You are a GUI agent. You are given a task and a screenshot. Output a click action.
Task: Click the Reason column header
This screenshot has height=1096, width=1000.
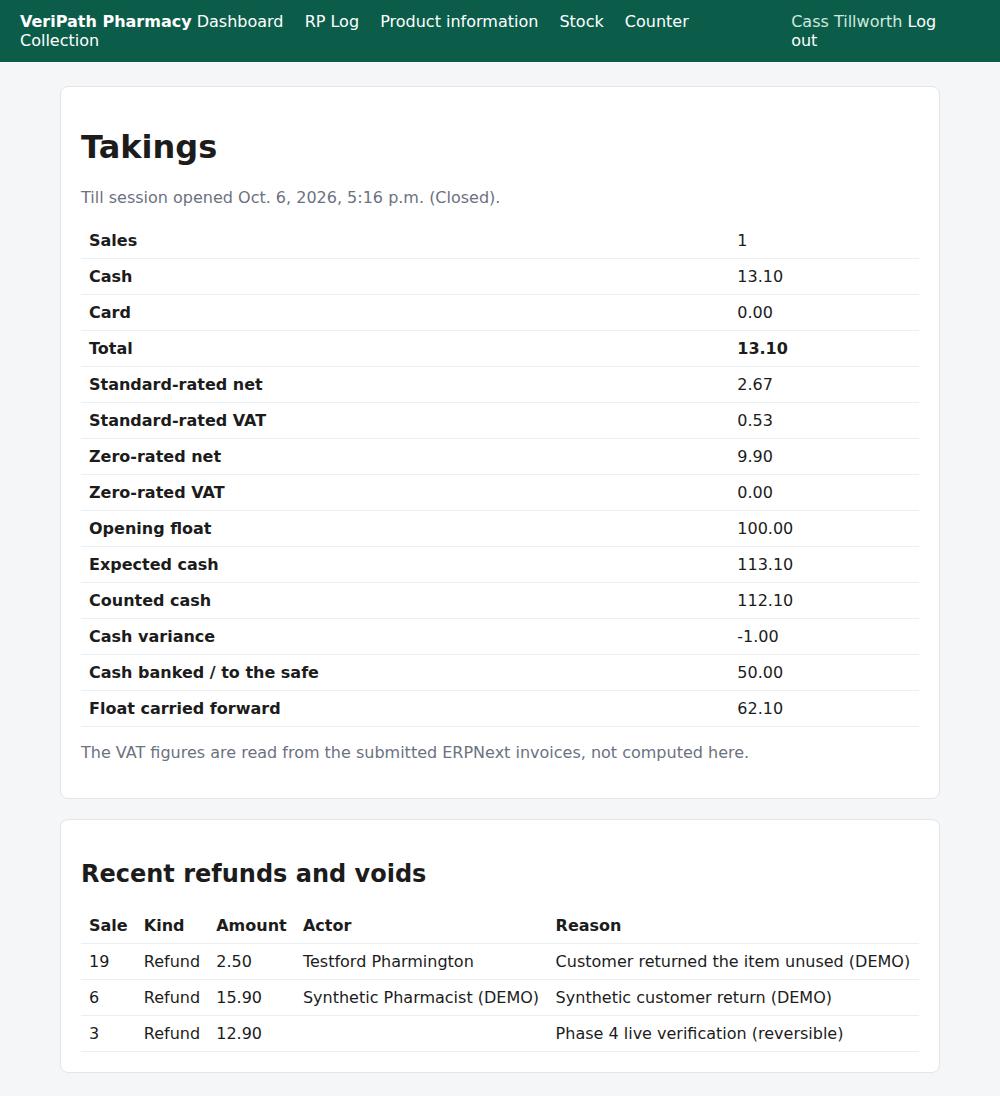588,925
